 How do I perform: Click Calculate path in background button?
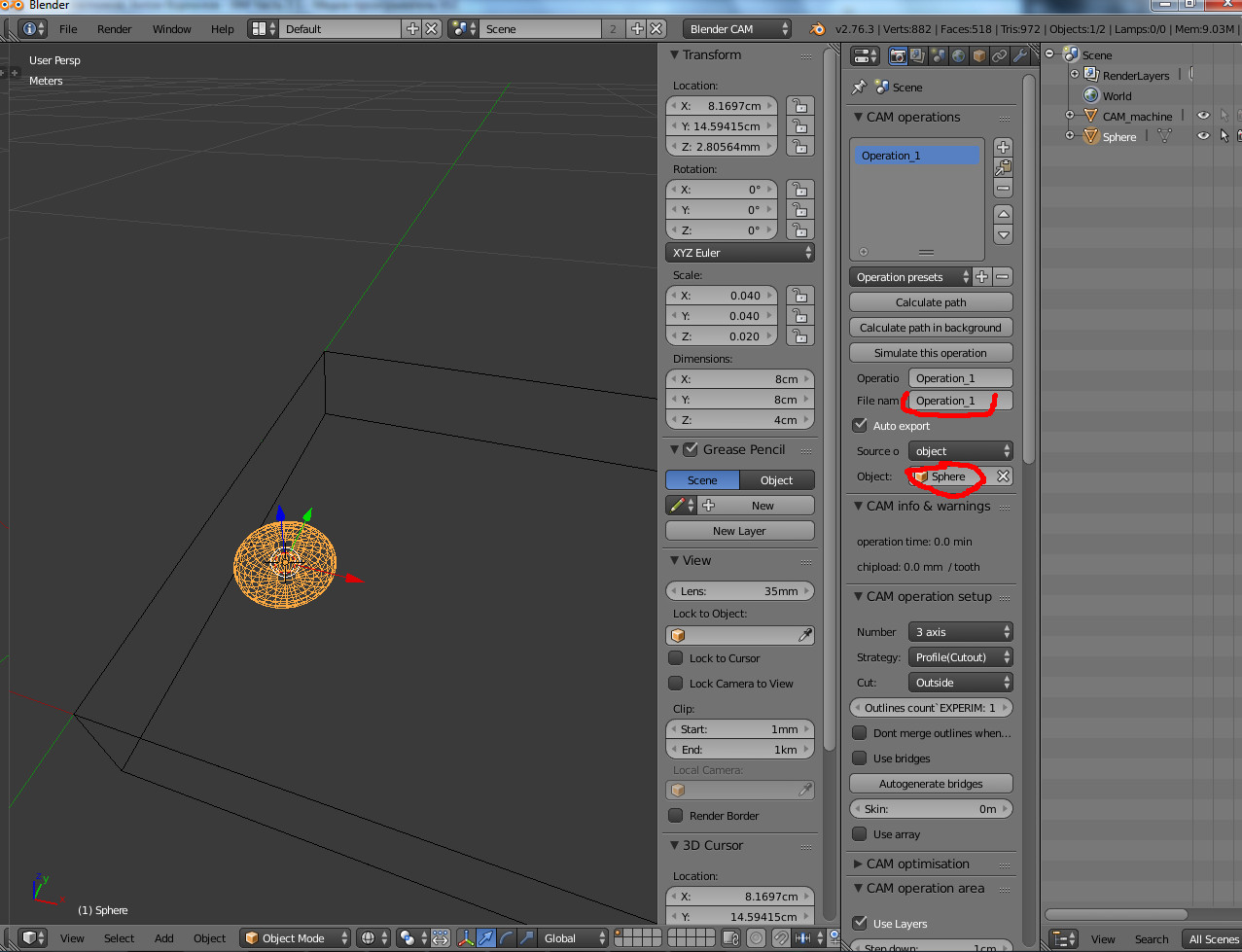point(931,328)
